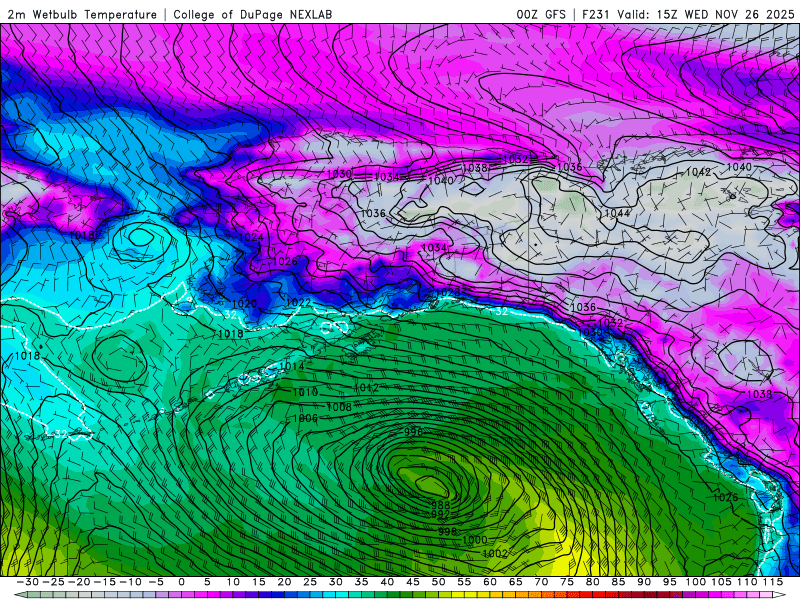
Task: Click the 988 low-center contour label
Action: (440, 505)
